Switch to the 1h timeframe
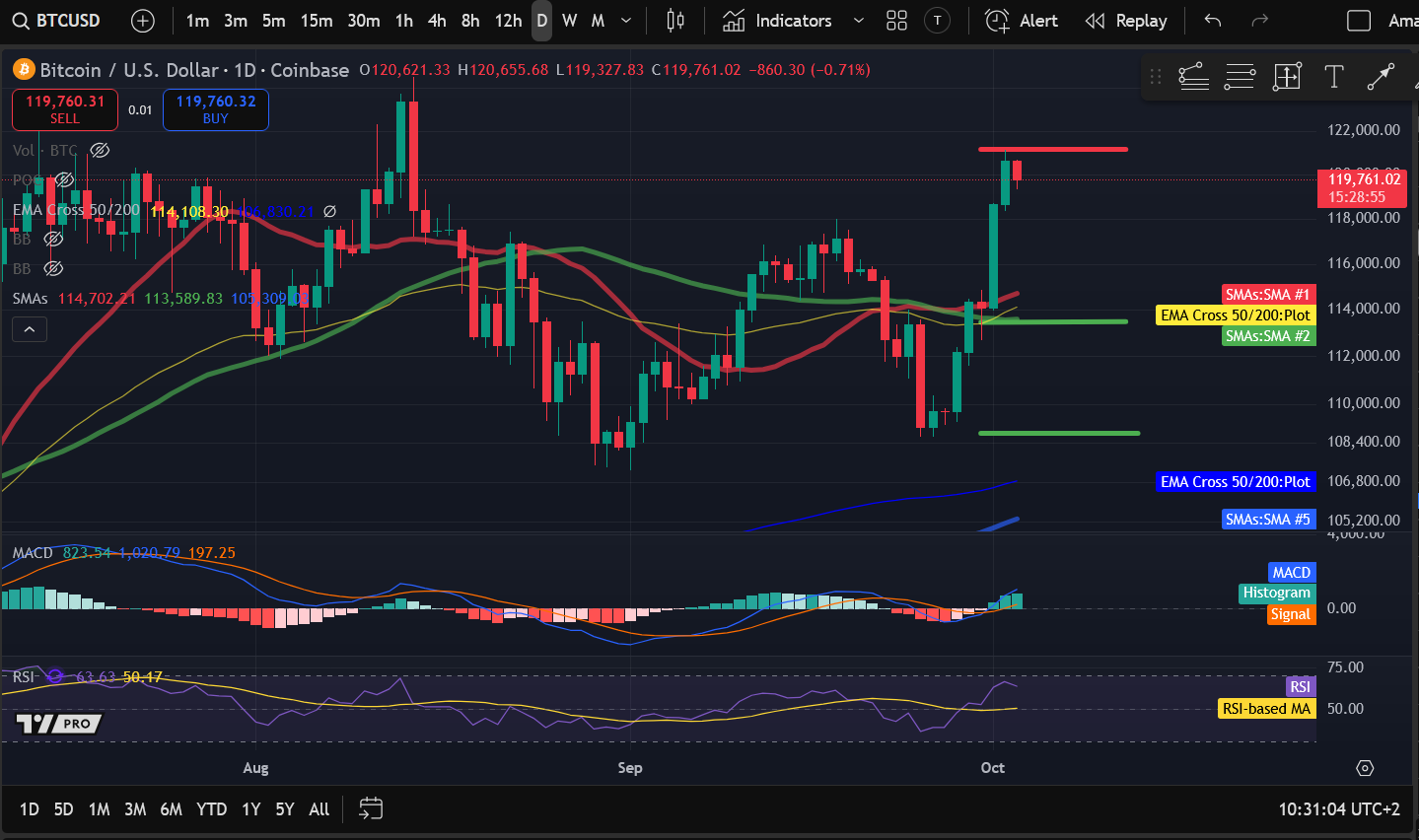Screen dimensions: 1419x840 tap(404, 21)
